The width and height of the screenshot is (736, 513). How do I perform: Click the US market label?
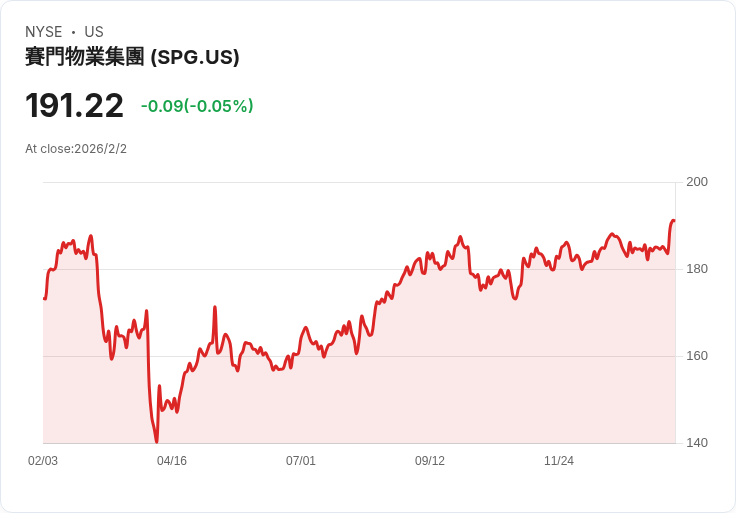[x=94, y=32]
